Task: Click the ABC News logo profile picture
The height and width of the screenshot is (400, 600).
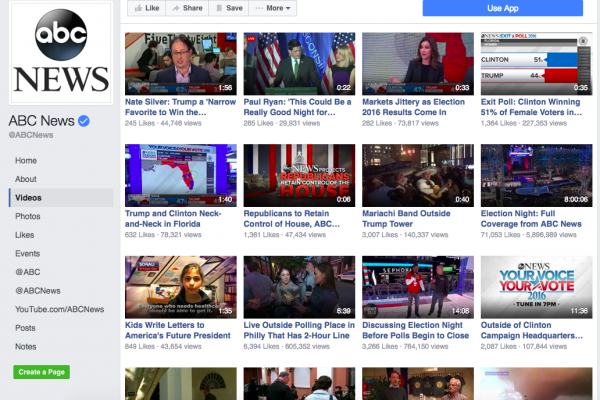Action: click(x=61, y=53)
